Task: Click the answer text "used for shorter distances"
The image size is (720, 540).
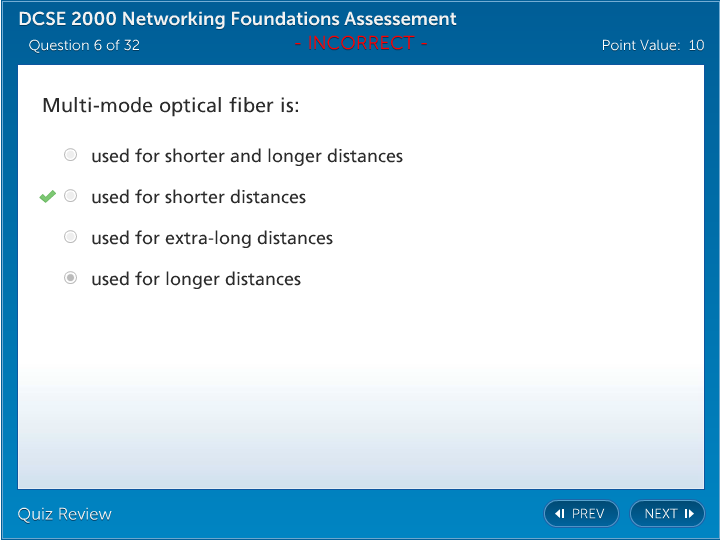Action: (x=198, y=197)
